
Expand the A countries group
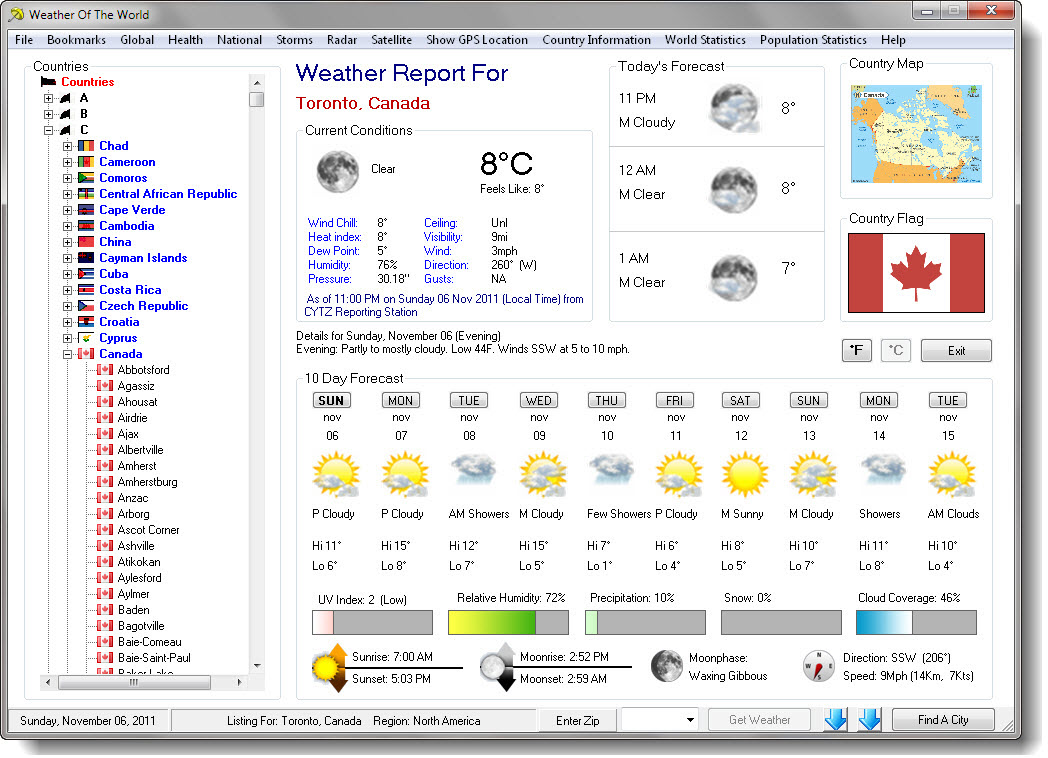tap(48, 98)
